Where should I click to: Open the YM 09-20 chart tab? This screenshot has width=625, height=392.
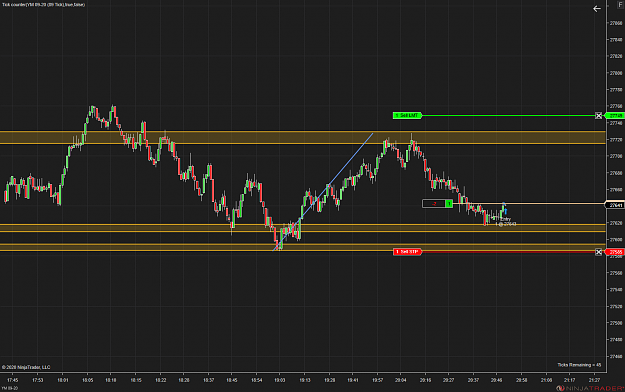[10, 388]
